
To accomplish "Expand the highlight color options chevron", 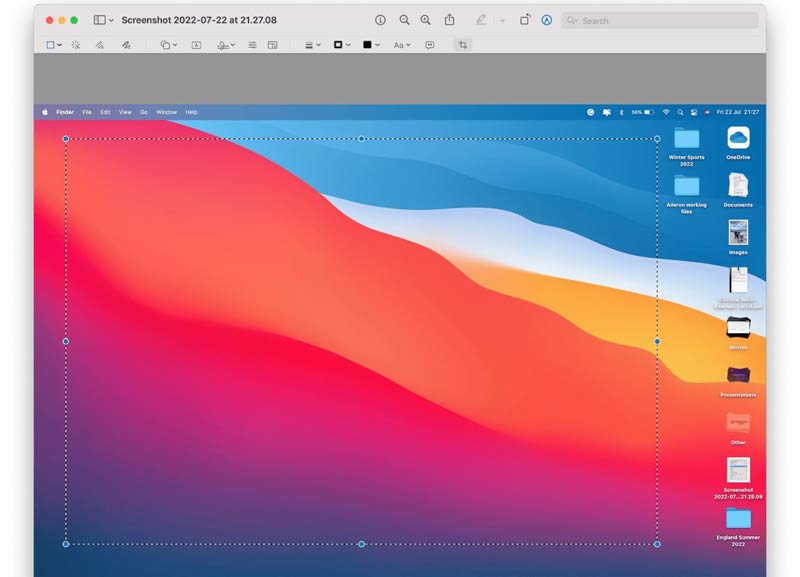I will pyautogui.click(x=503, y=20).
